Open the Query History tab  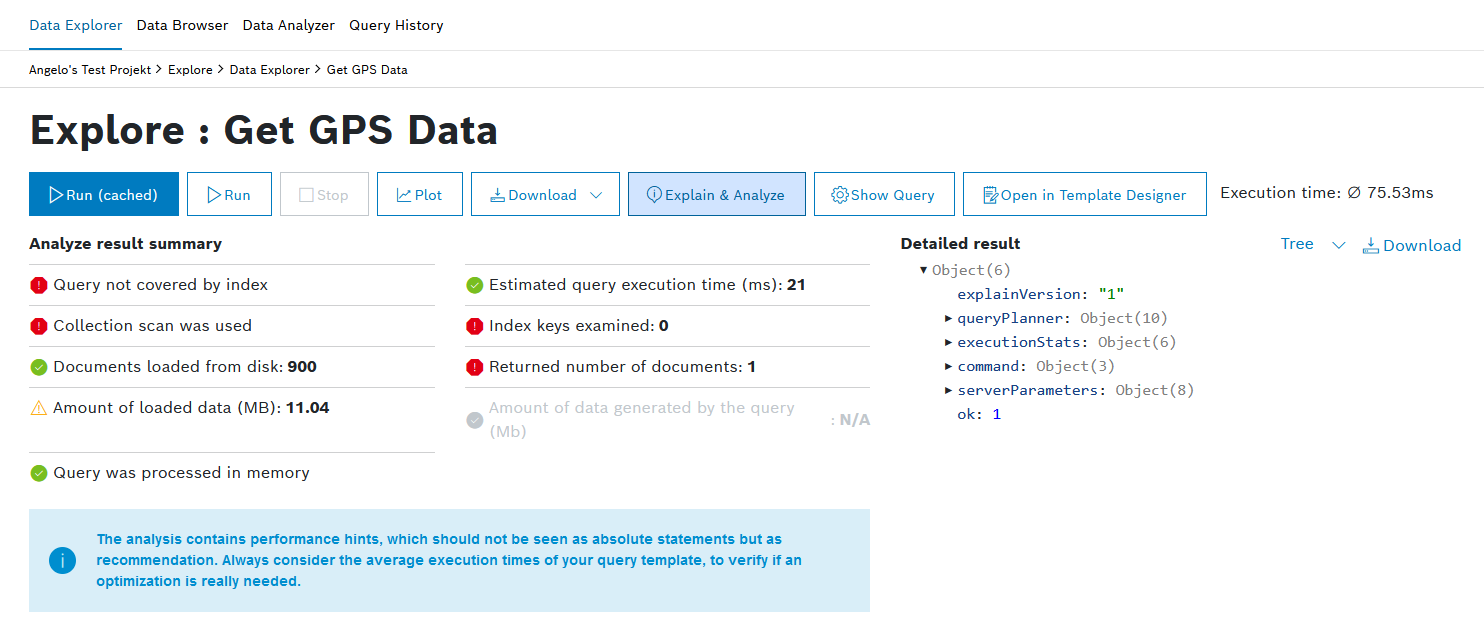[396, 25]
